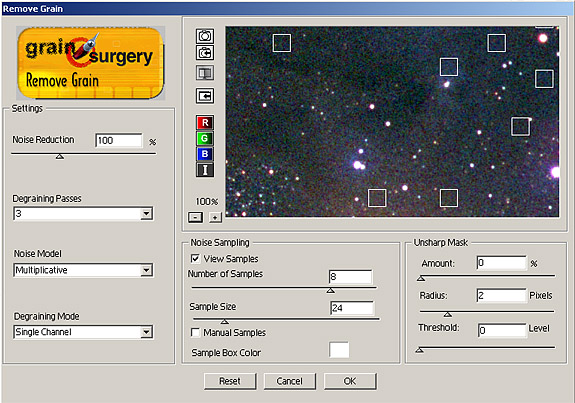The width and height of the screenshot is (575, 403).
Task: Show the red channel with R button
Action: click(x=205, y=122)
